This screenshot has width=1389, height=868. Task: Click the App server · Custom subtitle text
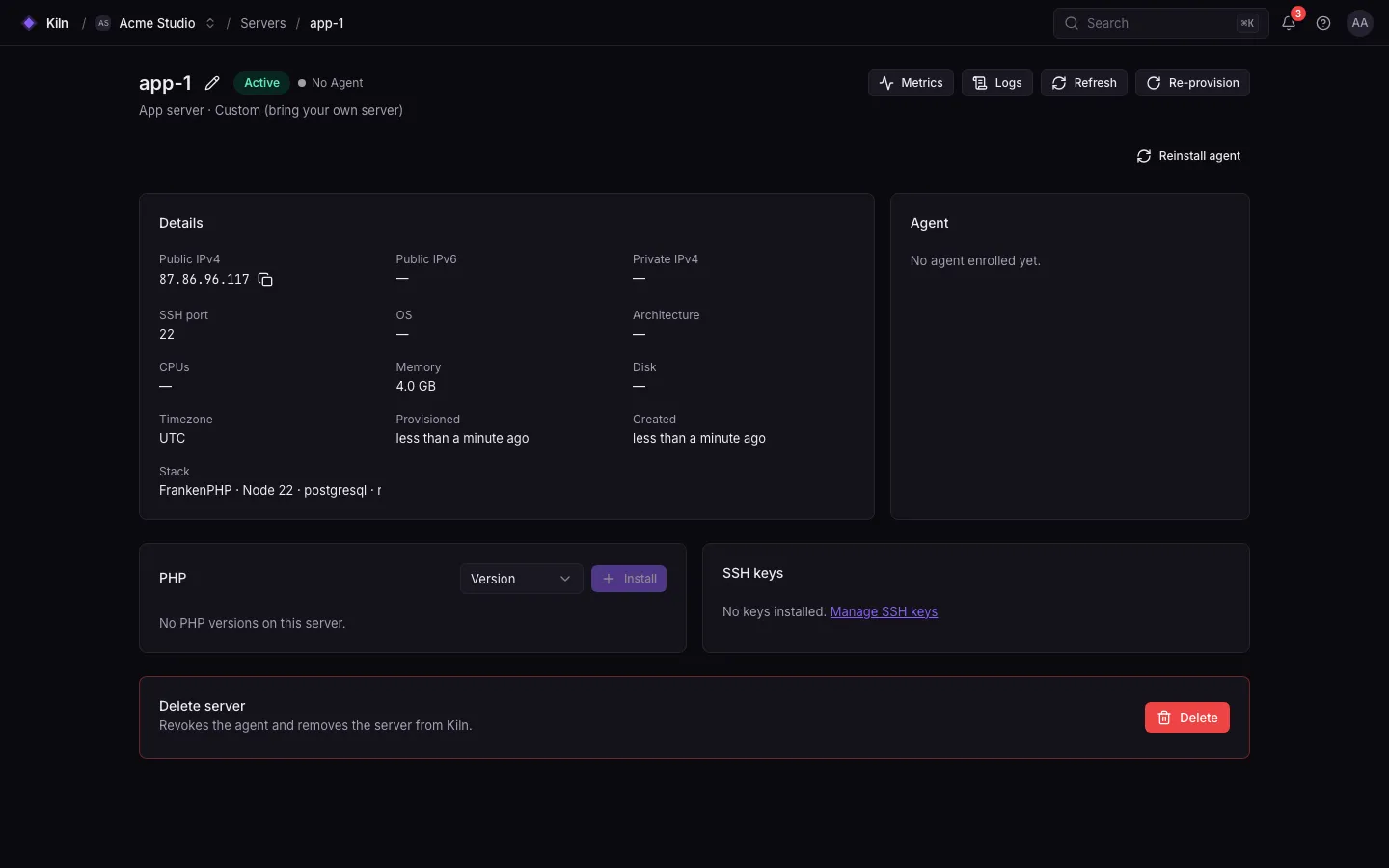[x=271, y=110]
